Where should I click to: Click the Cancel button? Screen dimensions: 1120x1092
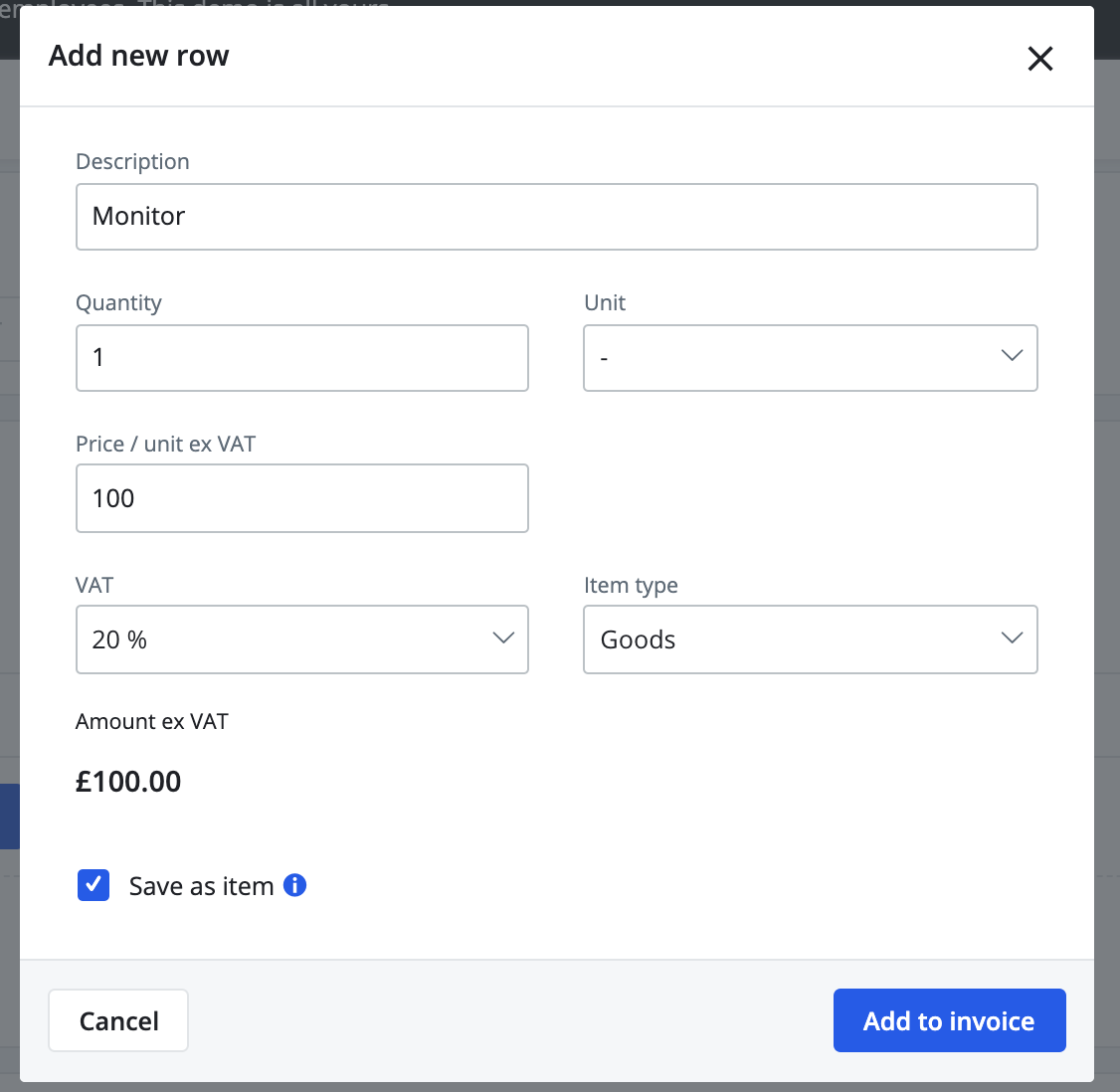[x=117, y=1020]
